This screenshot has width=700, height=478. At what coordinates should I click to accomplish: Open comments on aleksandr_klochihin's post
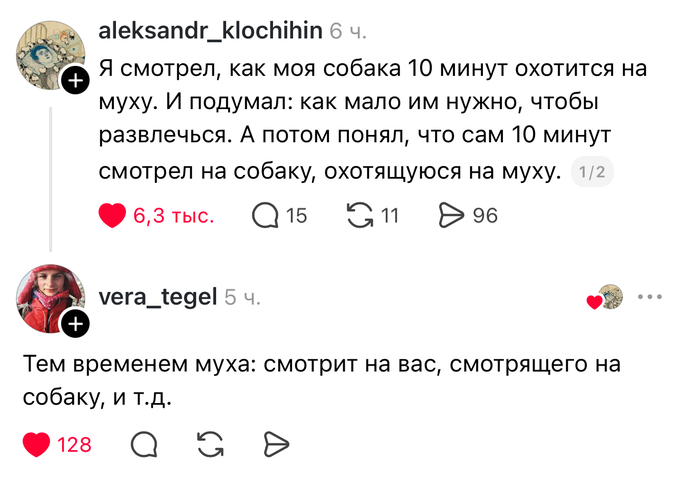pos(265,216)
